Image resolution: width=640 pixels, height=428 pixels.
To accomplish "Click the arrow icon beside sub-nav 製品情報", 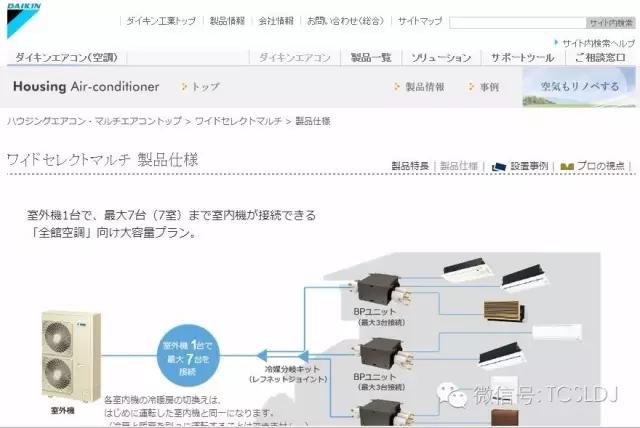I will (397, 86).
